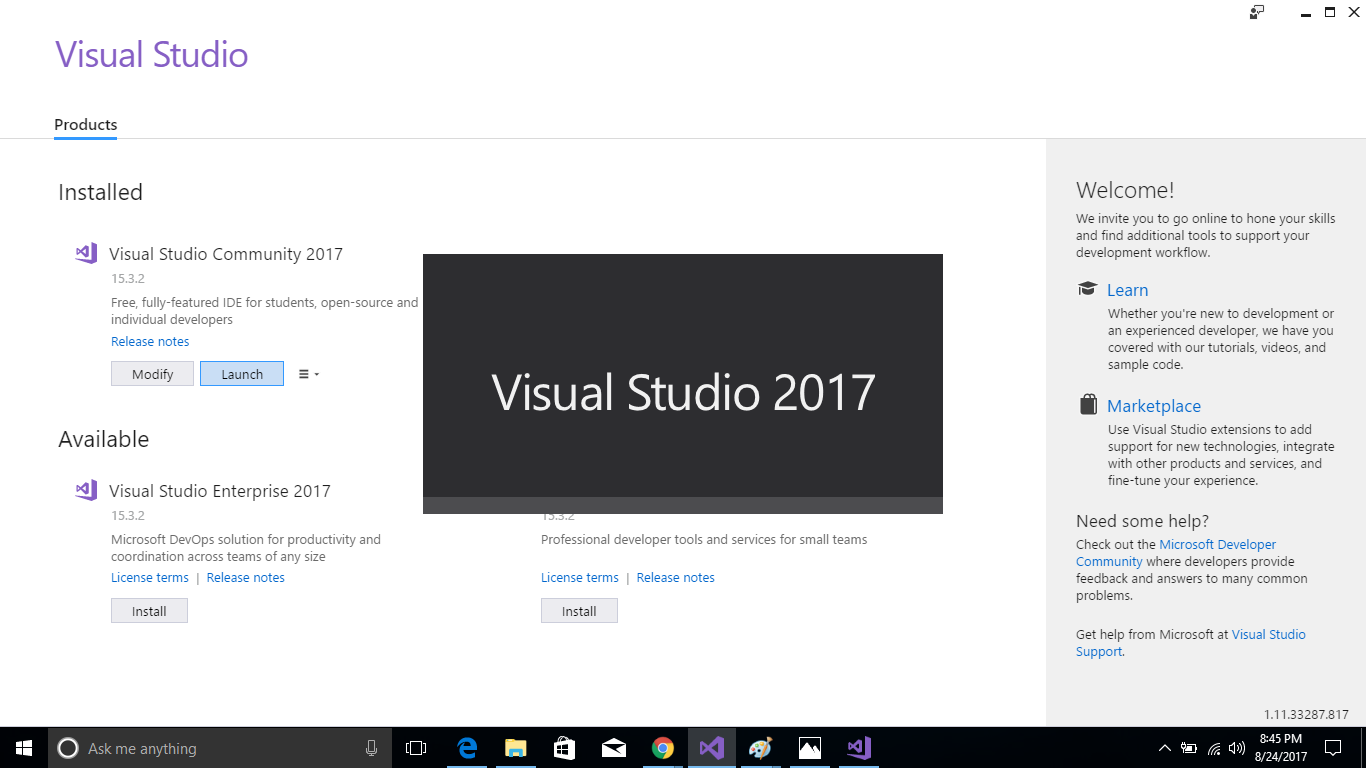1366x768 pixels.
Task: Open Task View from the taskbar
Action: tap(415, 747)
